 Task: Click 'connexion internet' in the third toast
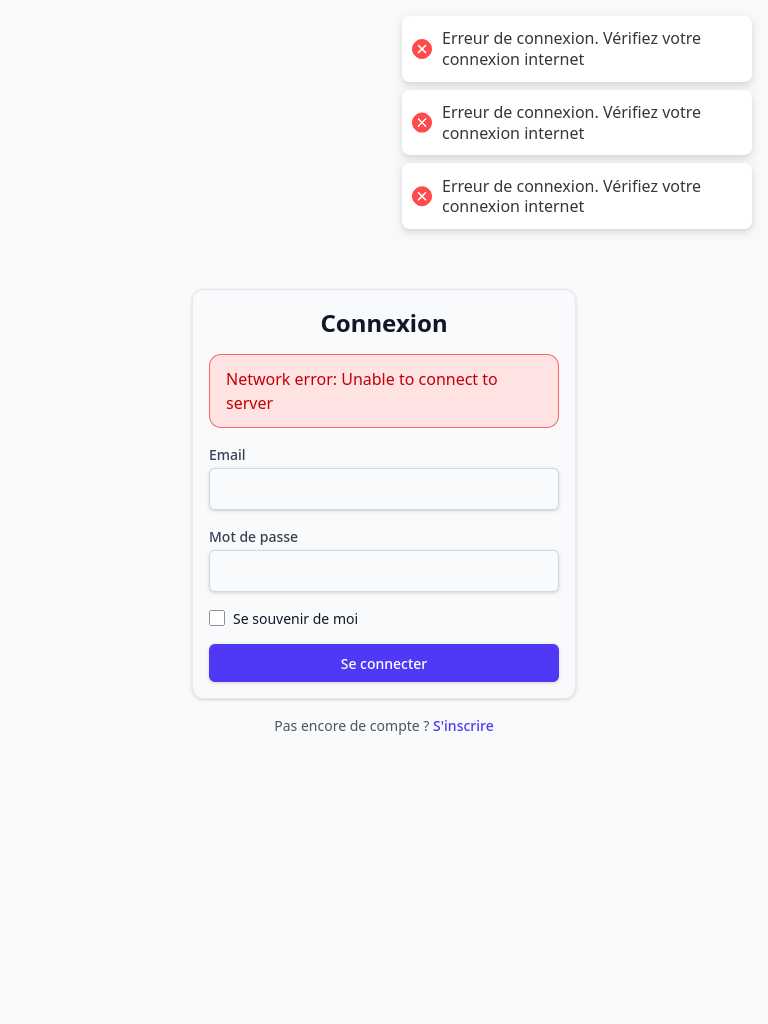click(x=513, y=206)
